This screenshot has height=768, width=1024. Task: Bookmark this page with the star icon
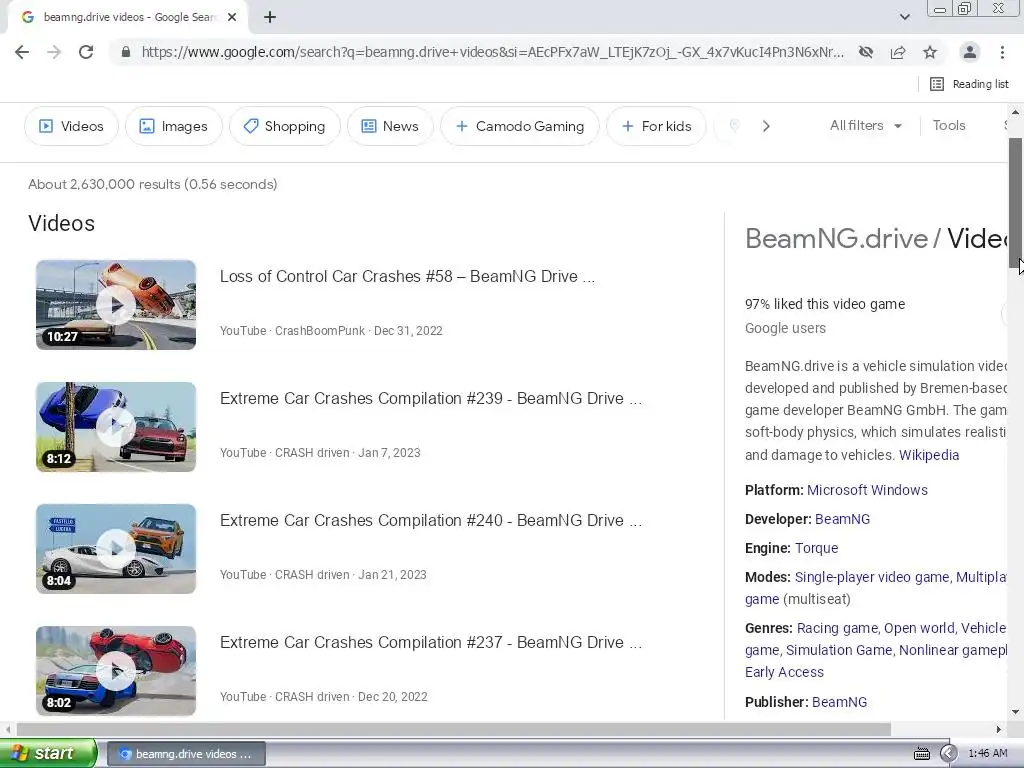930,52
